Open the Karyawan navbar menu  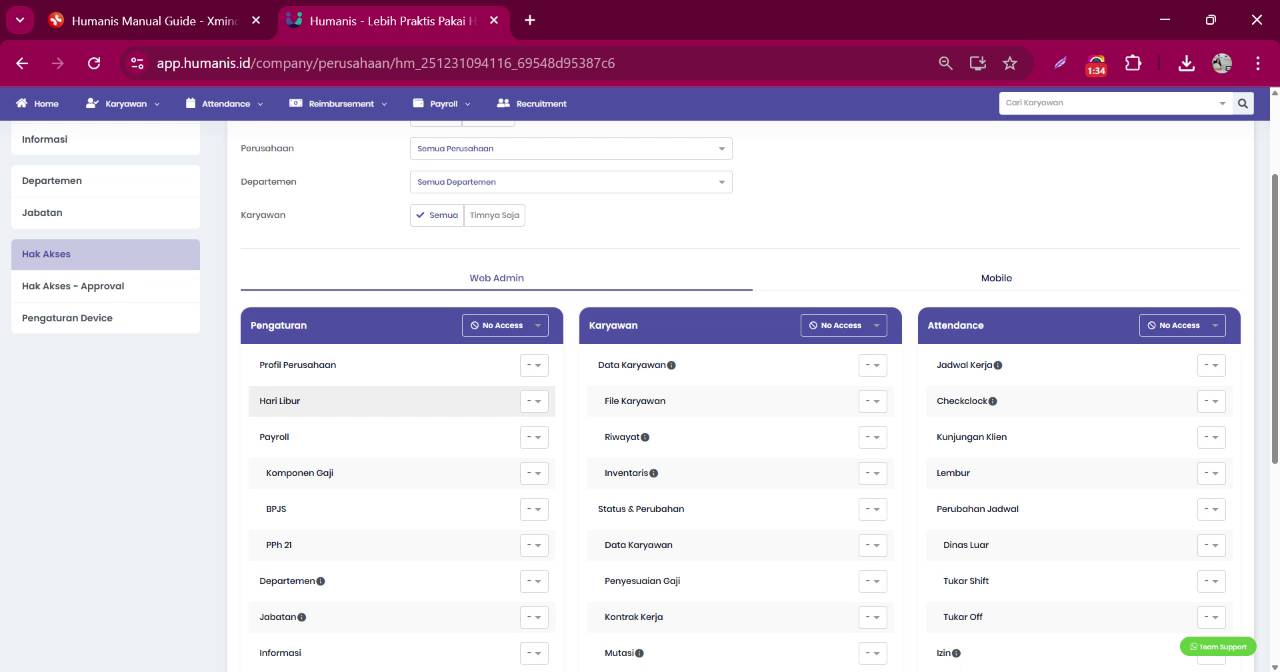tap(123, 103)
